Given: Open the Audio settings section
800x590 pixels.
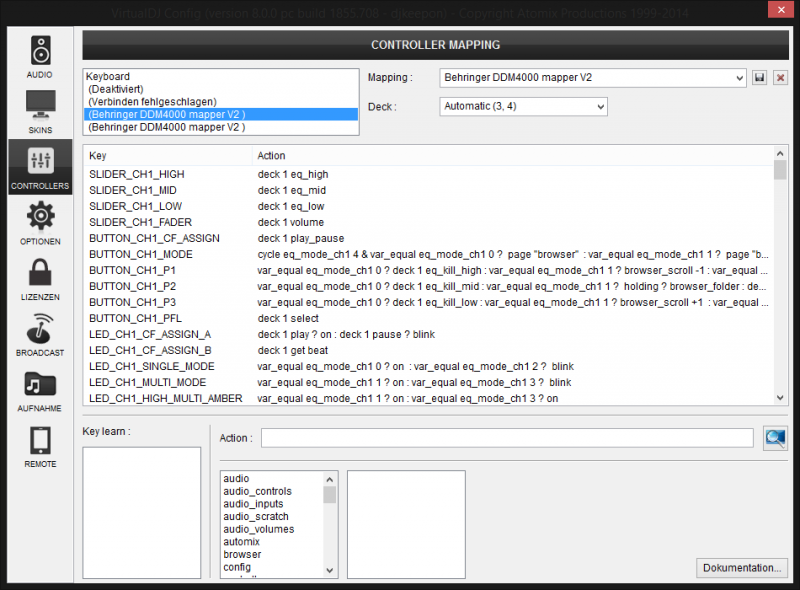Looking at the screenshot, I should [x=40, y=56].
